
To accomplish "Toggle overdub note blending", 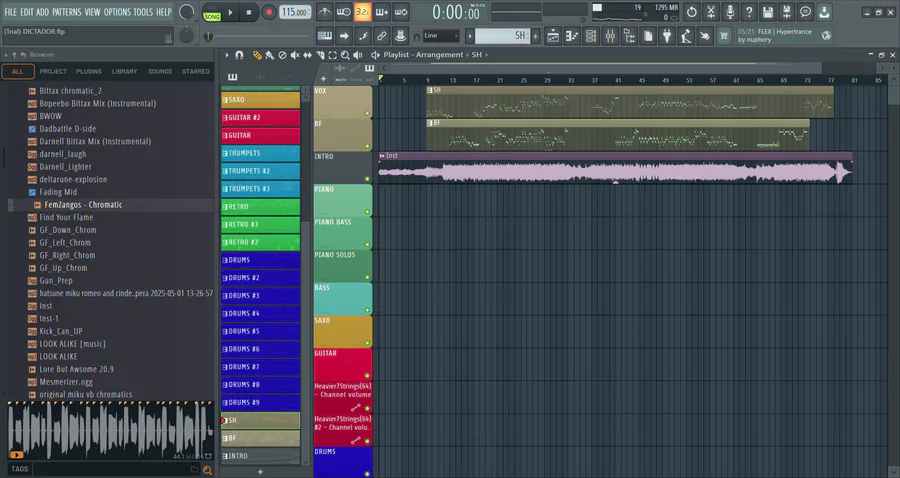I will 382,11.
